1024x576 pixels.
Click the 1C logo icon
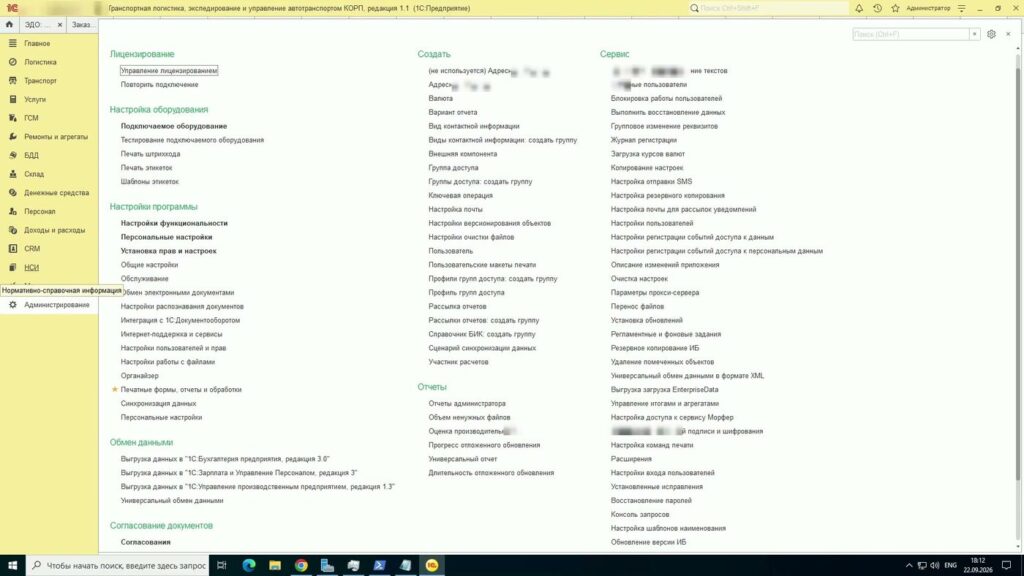(12, 8)
